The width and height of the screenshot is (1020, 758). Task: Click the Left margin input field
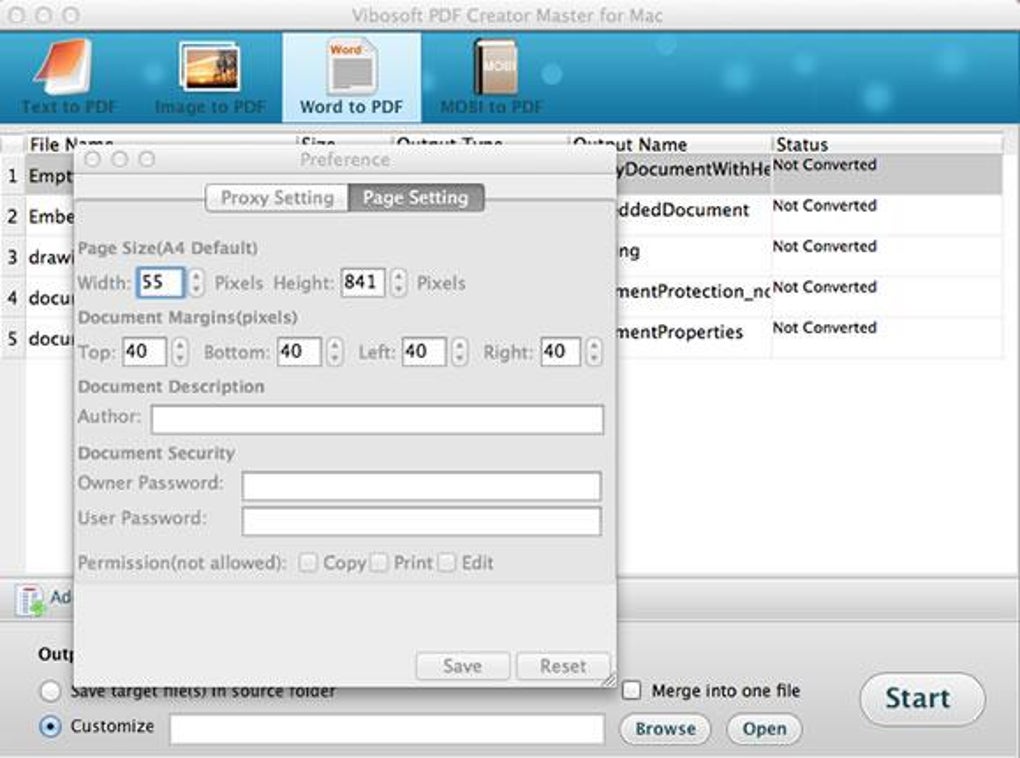click(x=424, y=352)
